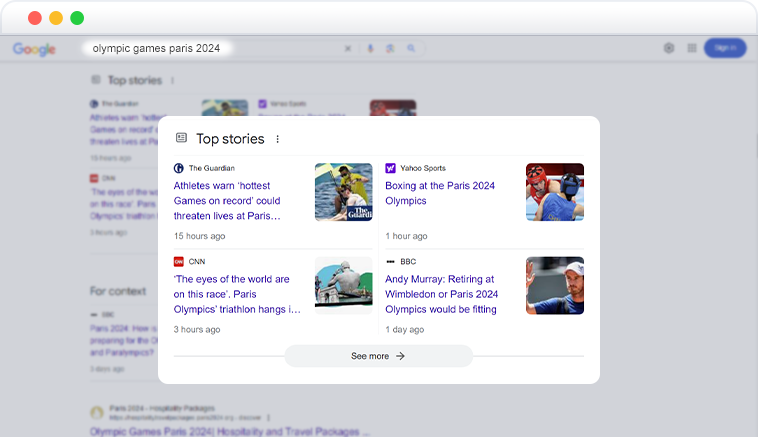Click The Guardian source icon
The image size is (758, 437).
click(x=178, y=168)
